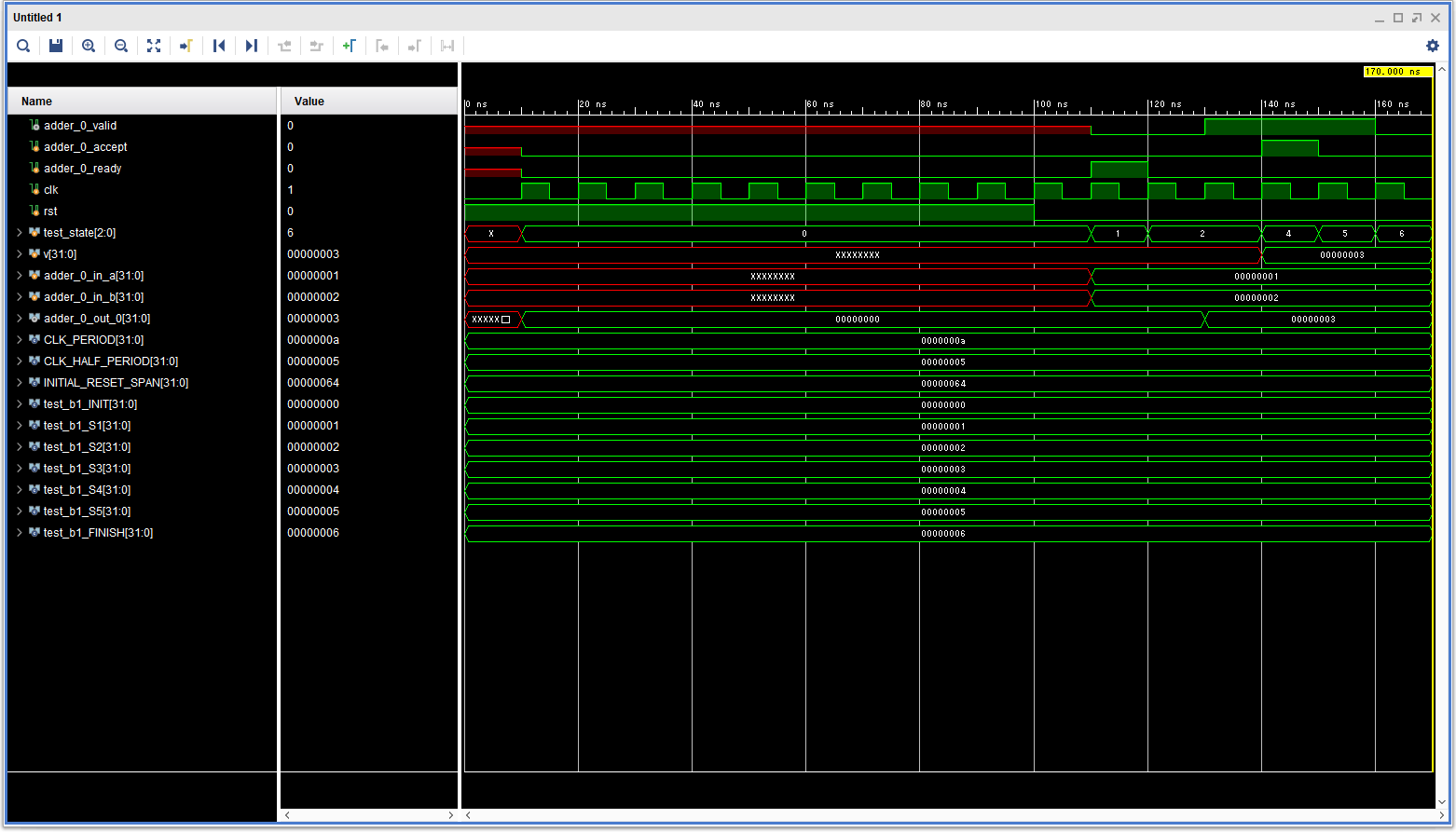Click the 60 ns mark on time ruler
1456x832 pixels.
[x=820, y=104]
